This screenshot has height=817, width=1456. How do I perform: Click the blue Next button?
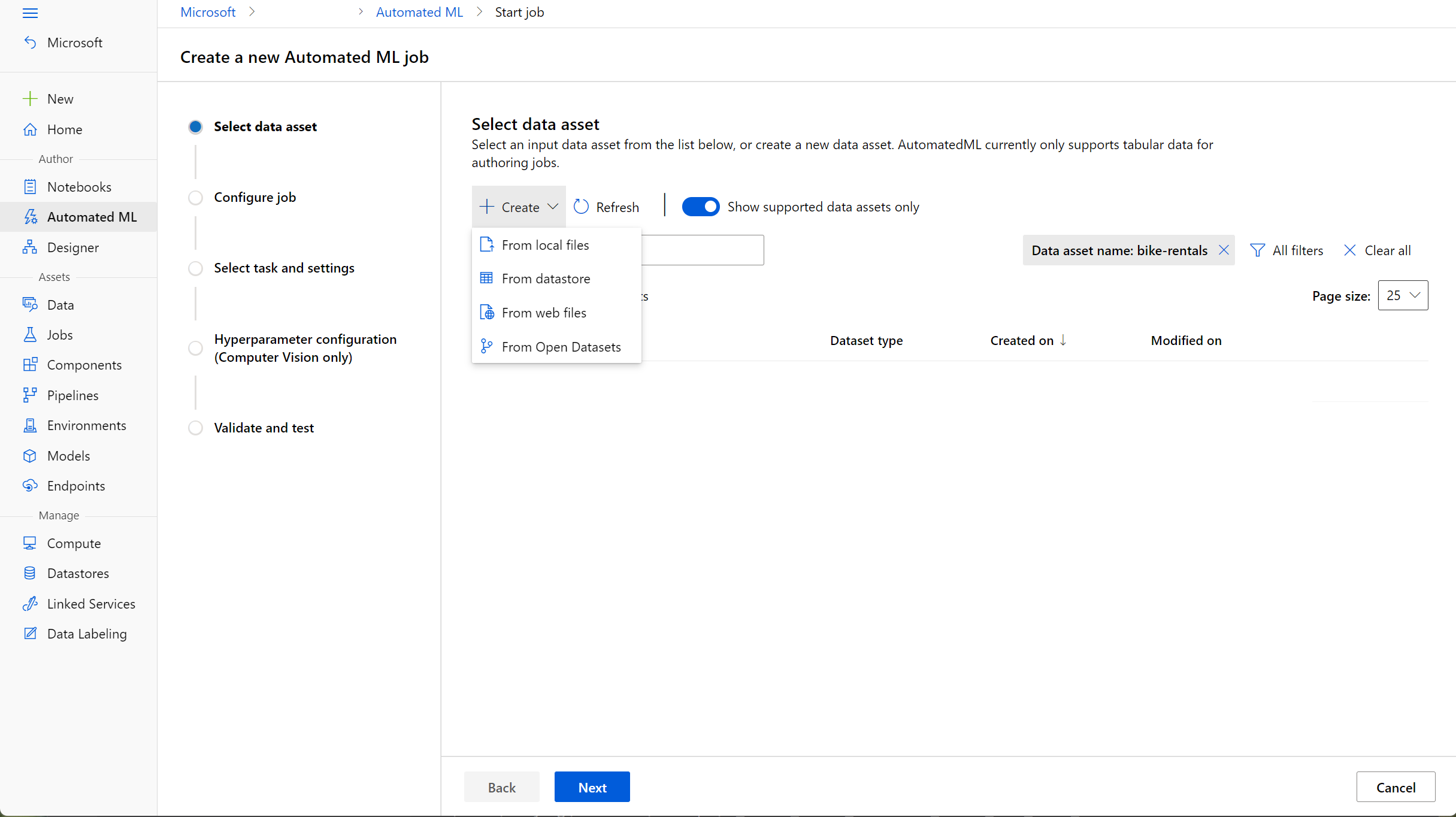(592, 787)
